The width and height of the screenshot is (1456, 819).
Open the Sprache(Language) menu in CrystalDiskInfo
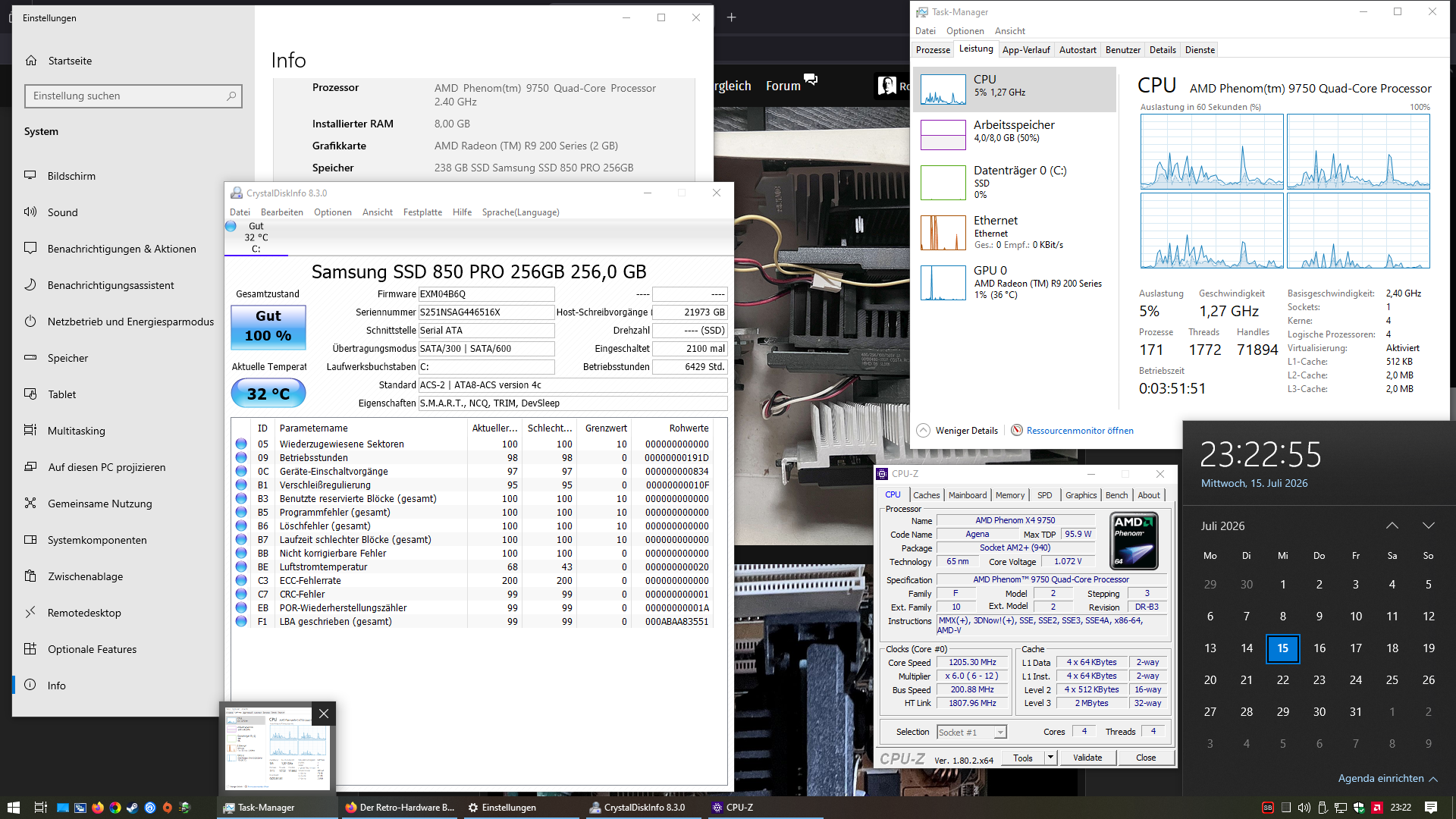[x=520, y=212]
